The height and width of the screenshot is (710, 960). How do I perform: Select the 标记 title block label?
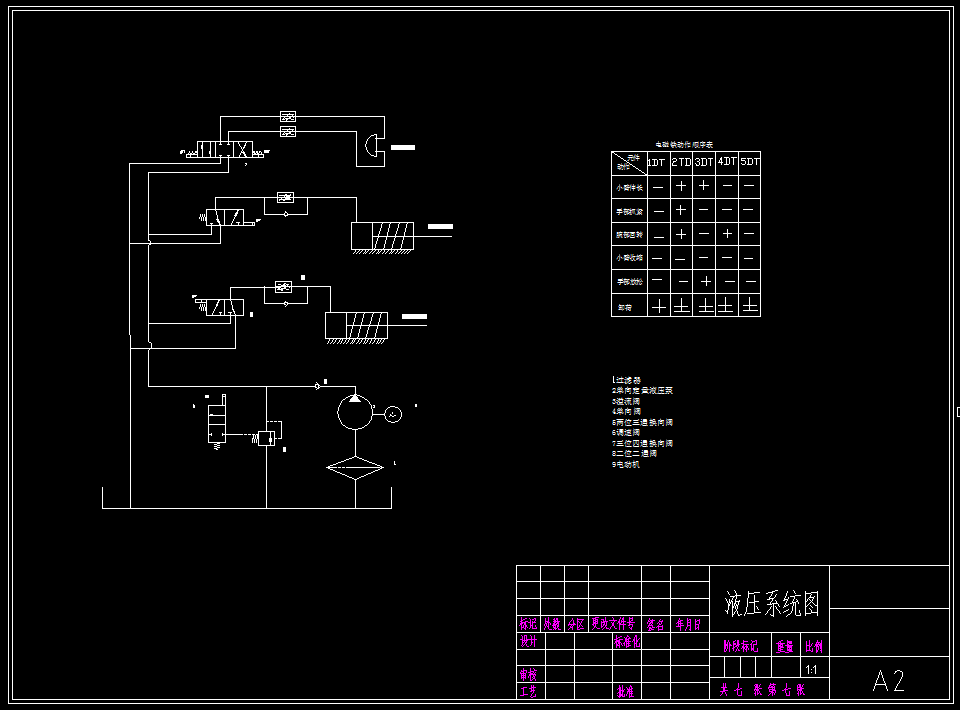point(528,624)
